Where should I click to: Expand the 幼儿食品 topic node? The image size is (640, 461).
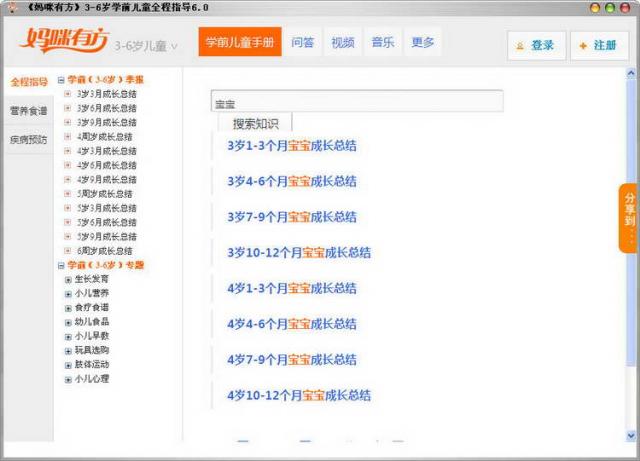coord(68,323)
